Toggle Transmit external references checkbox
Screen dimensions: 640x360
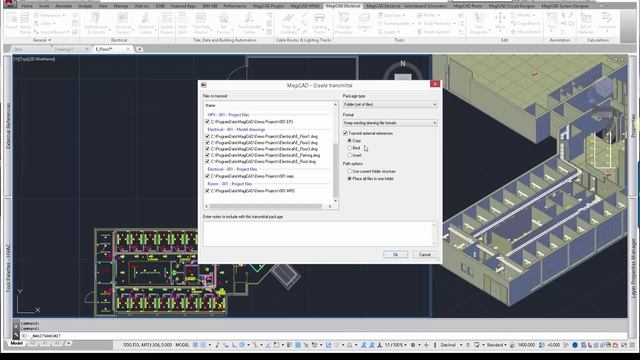pyautogui.click(x=345, y=133)
